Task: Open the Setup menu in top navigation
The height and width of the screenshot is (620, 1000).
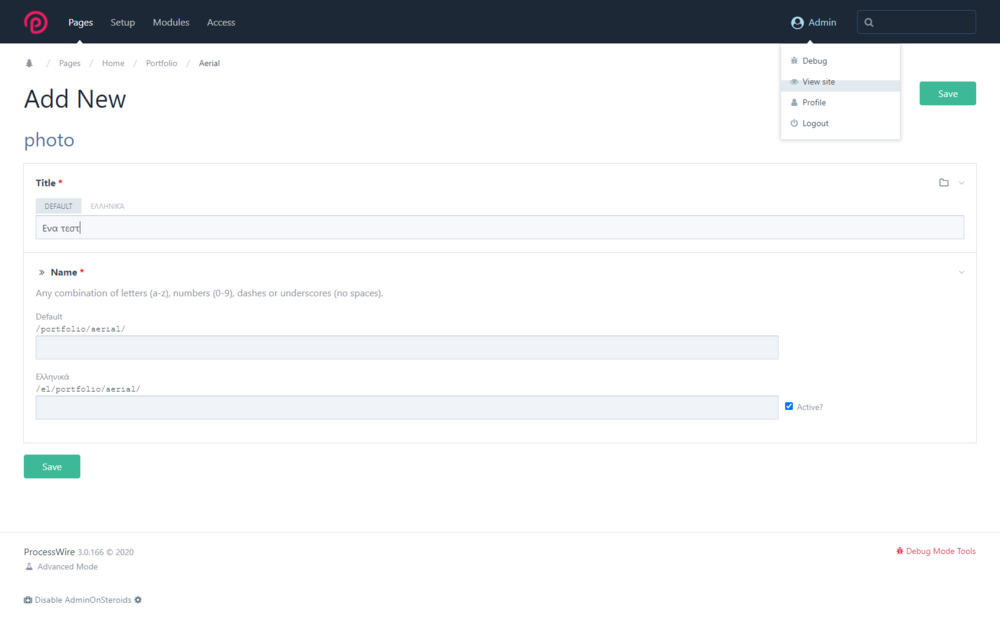Action: 123,22
